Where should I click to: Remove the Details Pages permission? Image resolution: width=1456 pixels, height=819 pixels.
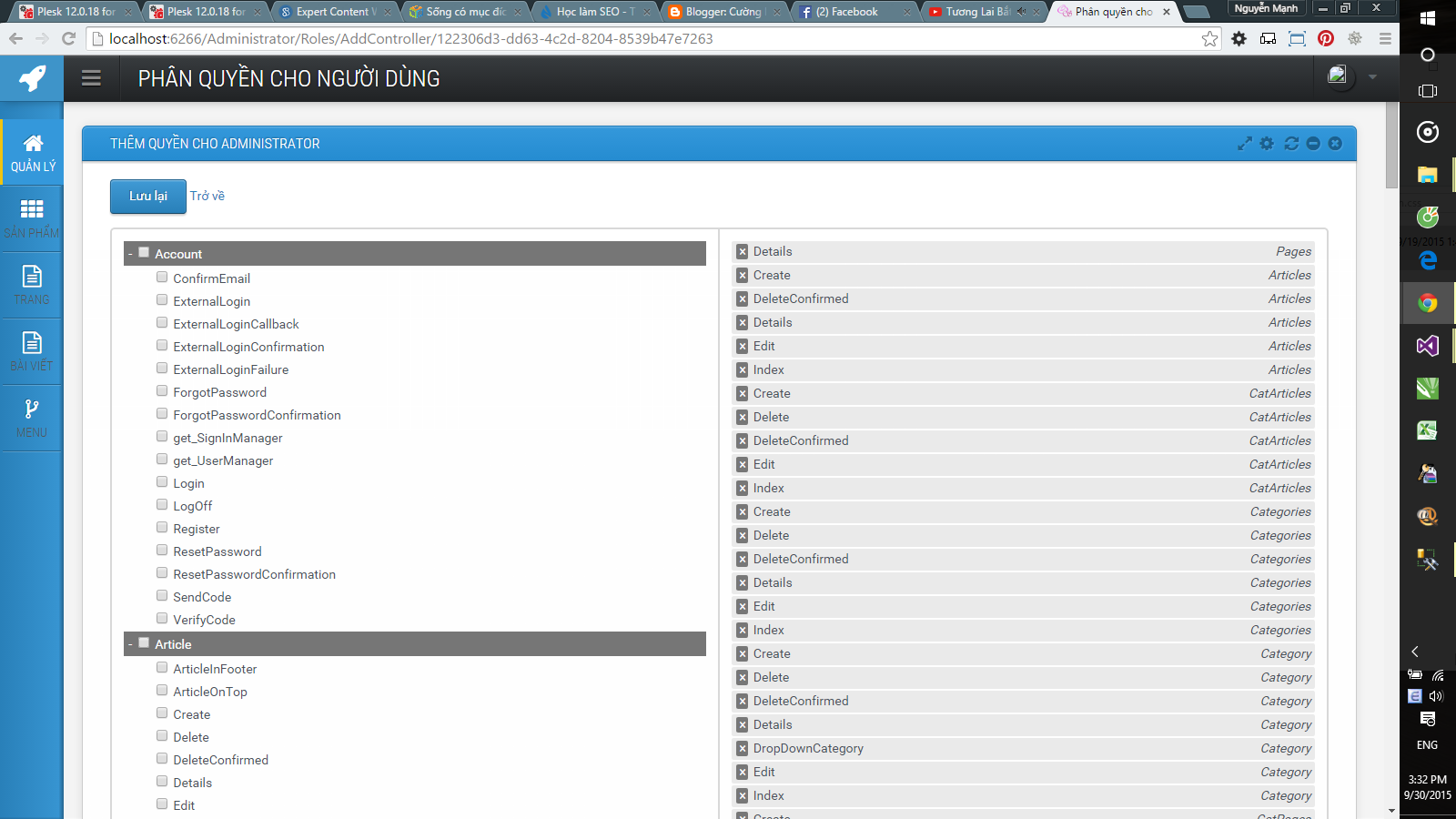(741, 251)
